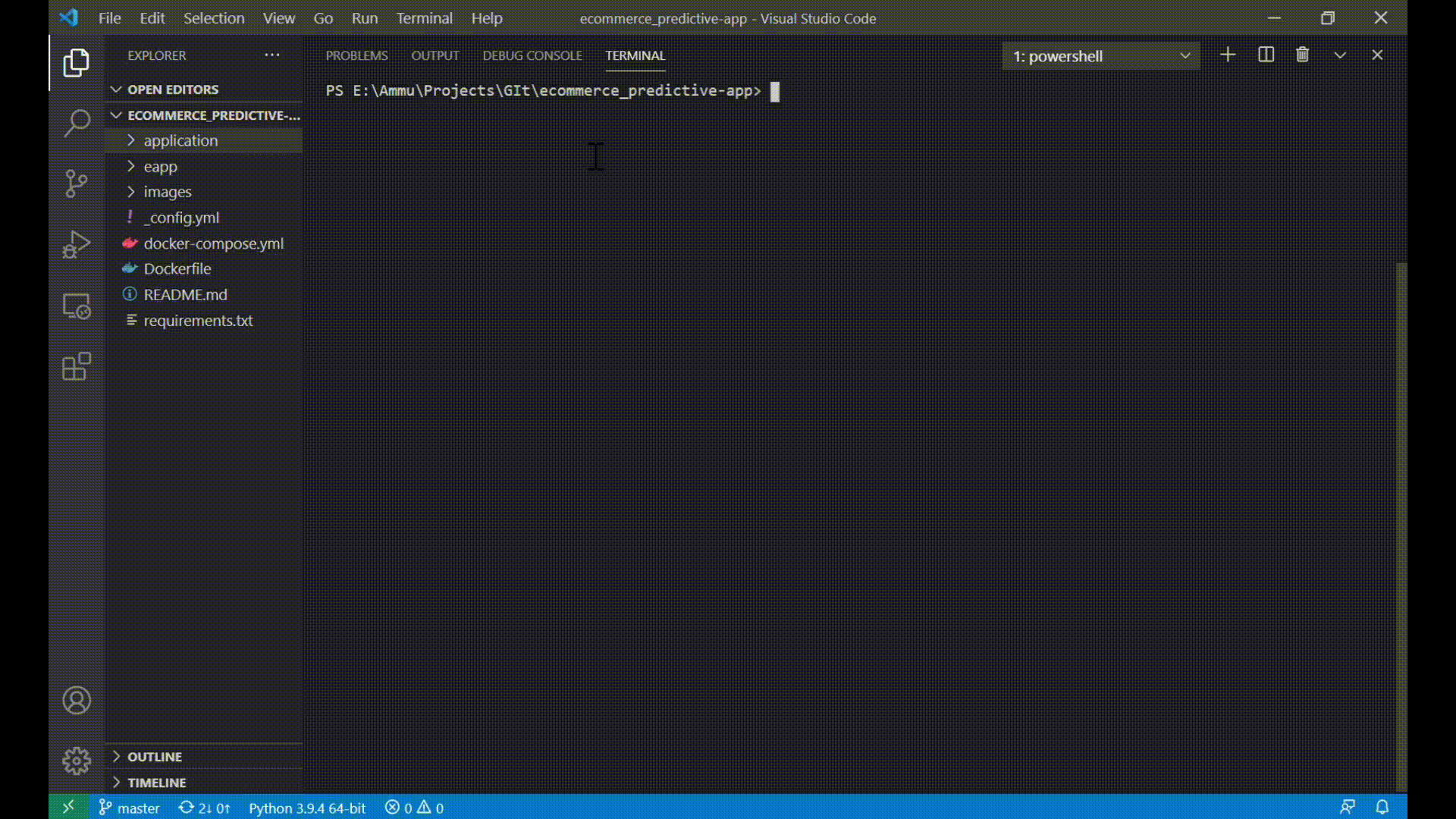The height and width of the screenshot is (819, 1456).
Task: Open the Search view in activity bar
Action: [x=77, y=123]
